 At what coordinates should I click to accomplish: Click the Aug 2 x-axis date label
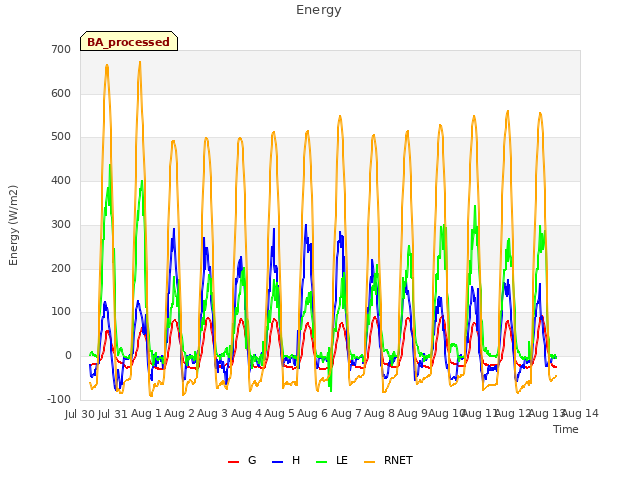point(179,413)
